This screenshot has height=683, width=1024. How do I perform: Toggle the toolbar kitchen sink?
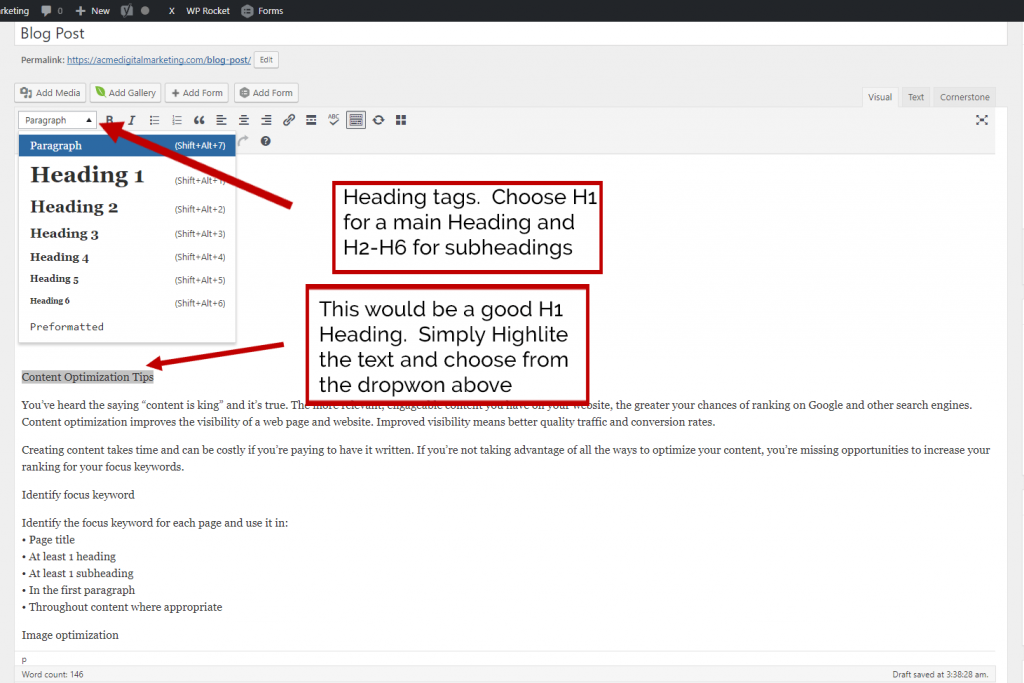[356, 120]
